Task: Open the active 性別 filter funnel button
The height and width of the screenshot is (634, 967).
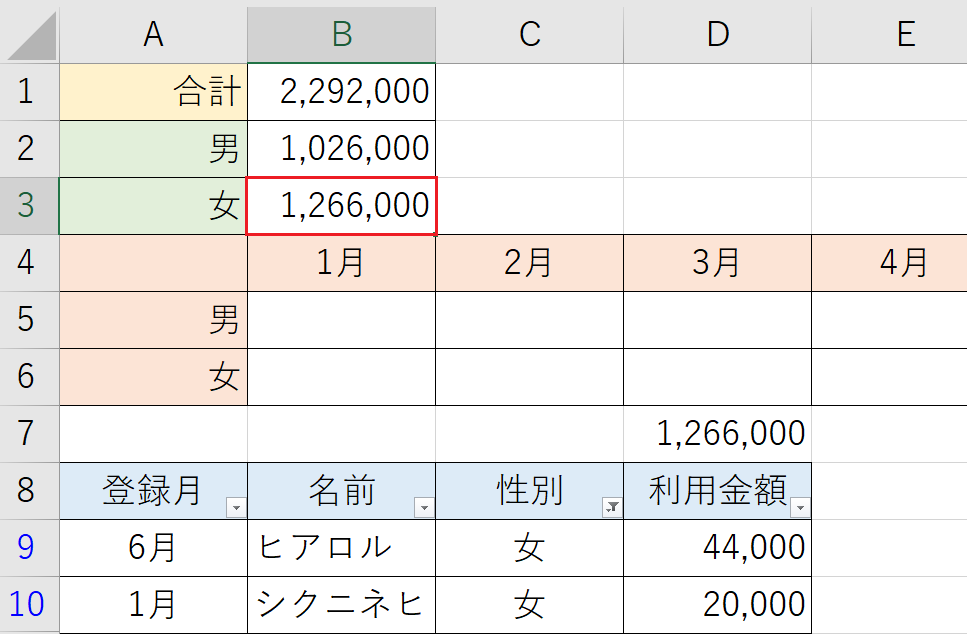Action: (x=612, y=508)
